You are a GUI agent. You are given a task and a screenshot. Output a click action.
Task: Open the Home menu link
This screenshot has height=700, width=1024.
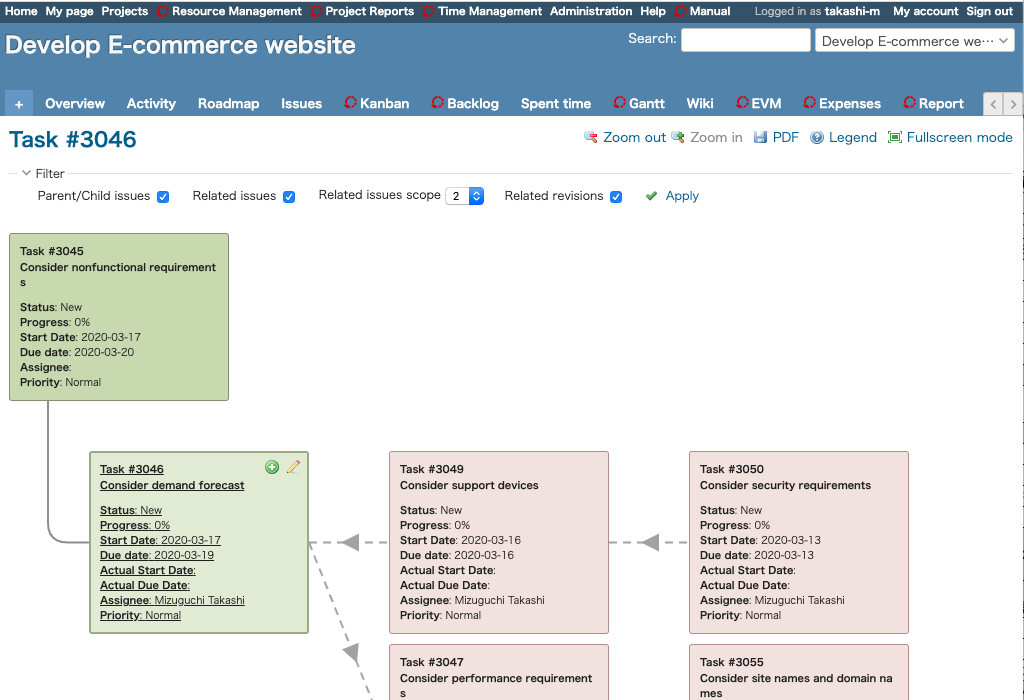click(x=21, y=12)
